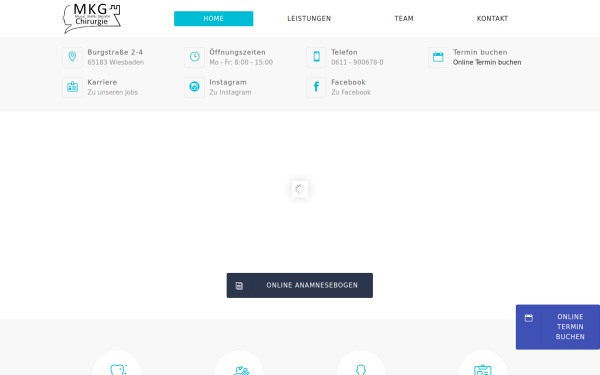Click the mobile phone icon
The image size is (600, 375).
[x=316, y=57]
